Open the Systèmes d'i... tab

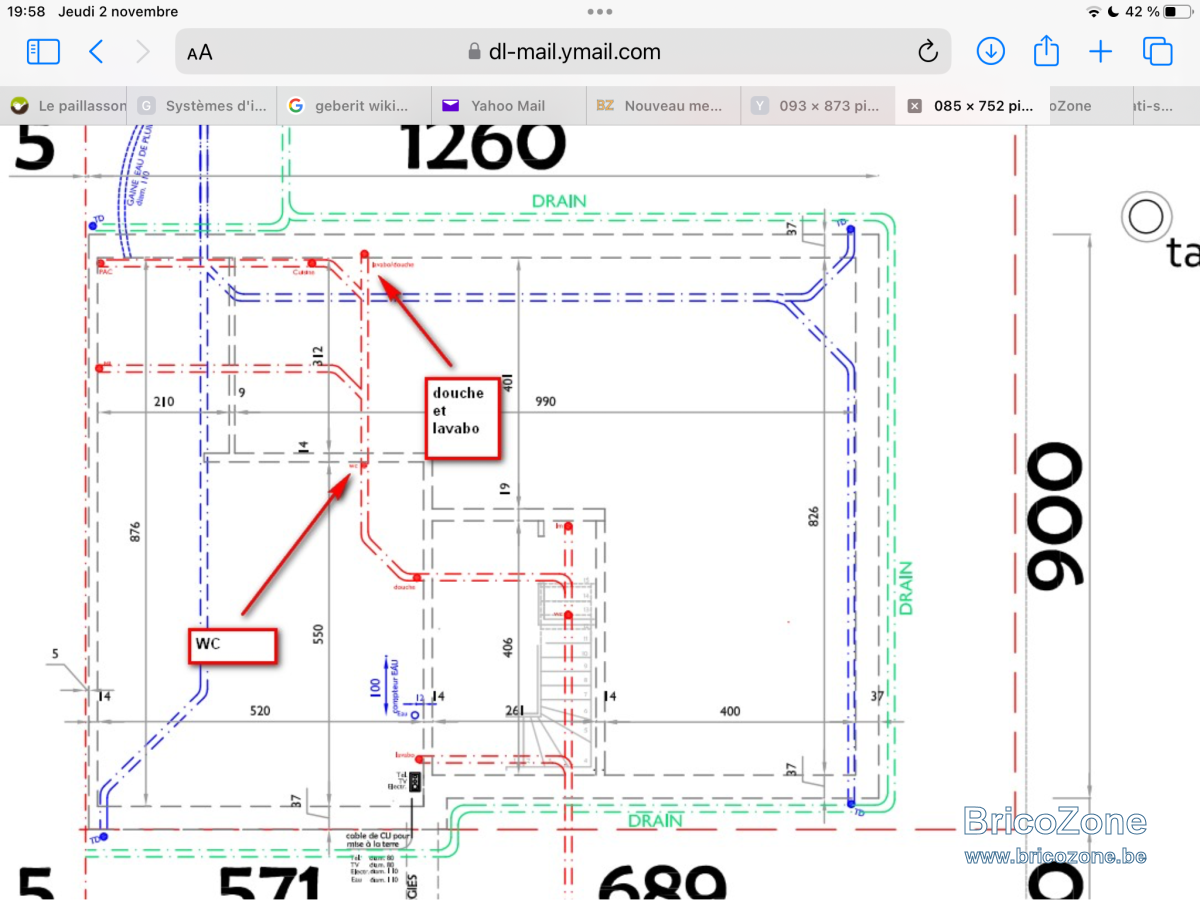click(x=203, y=105)
